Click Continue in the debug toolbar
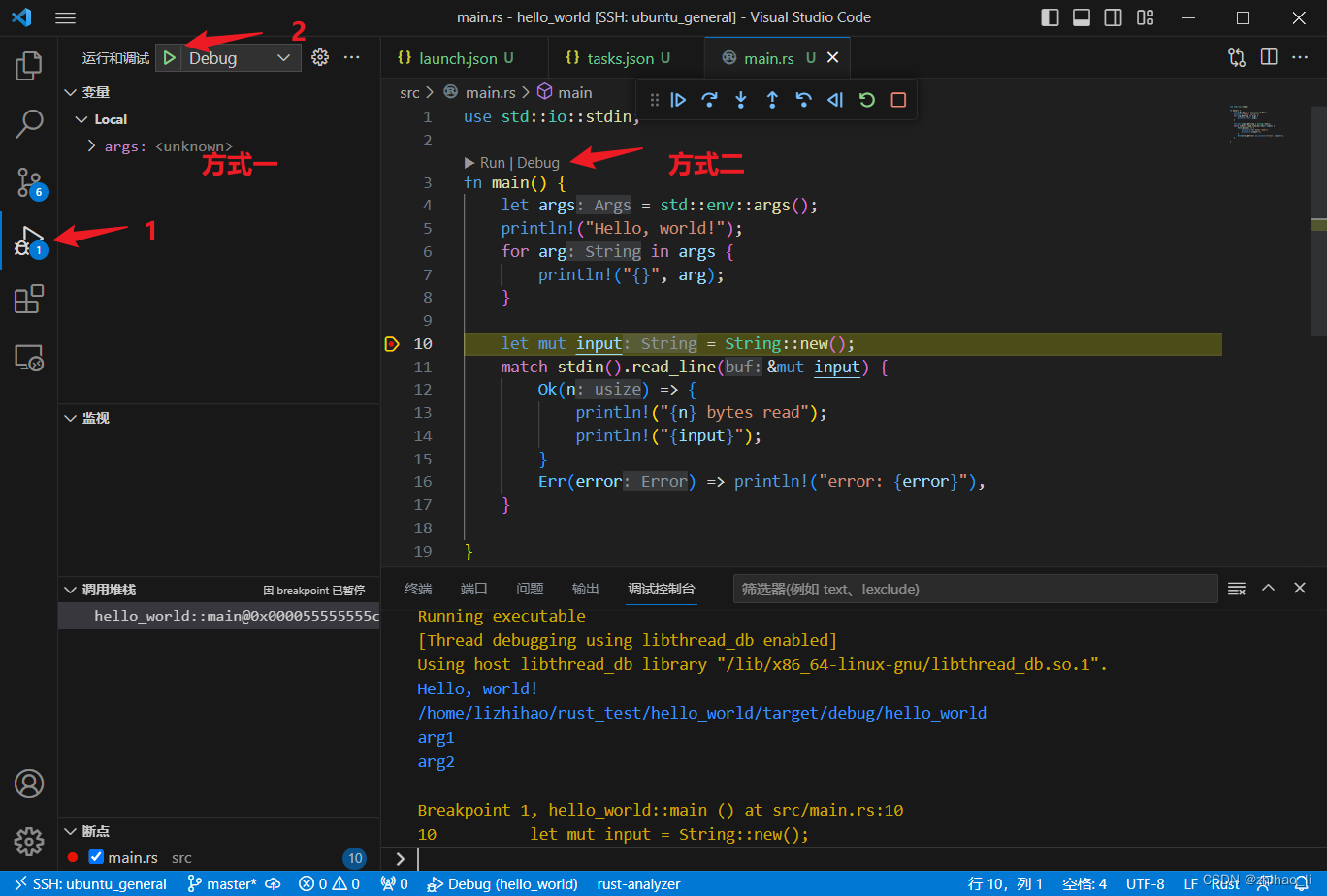Image resolution: width=1327 pixels, height=896 pixels. 679,99
